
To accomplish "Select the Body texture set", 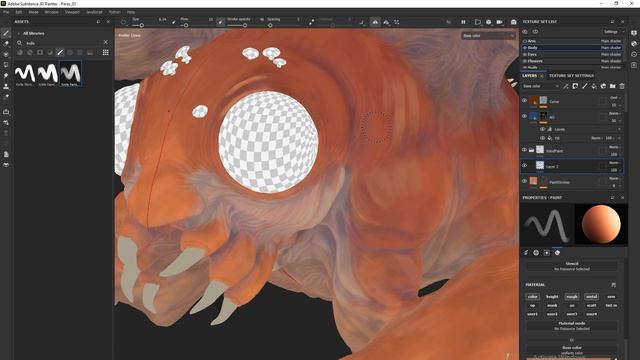I will point(571,48).
